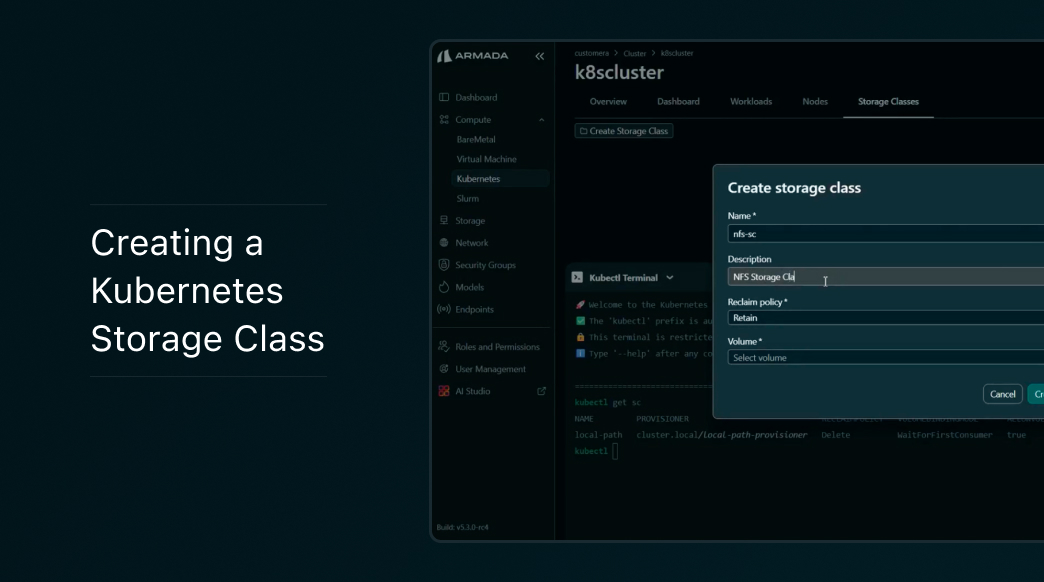Click the kubectl terminal input prompt

(x=615, y=451)
